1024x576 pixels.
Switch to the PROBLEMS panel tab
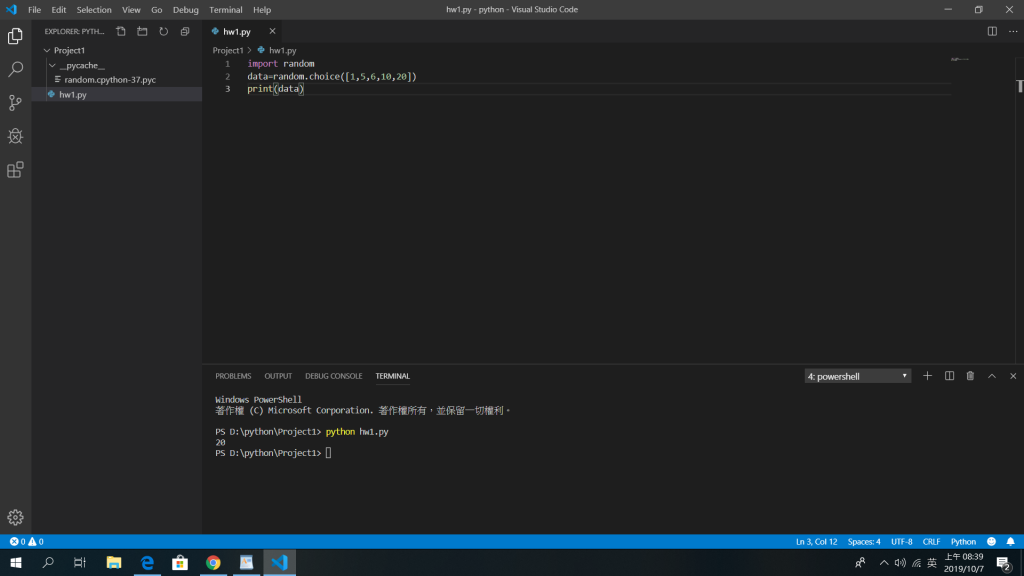pos(233,376)
